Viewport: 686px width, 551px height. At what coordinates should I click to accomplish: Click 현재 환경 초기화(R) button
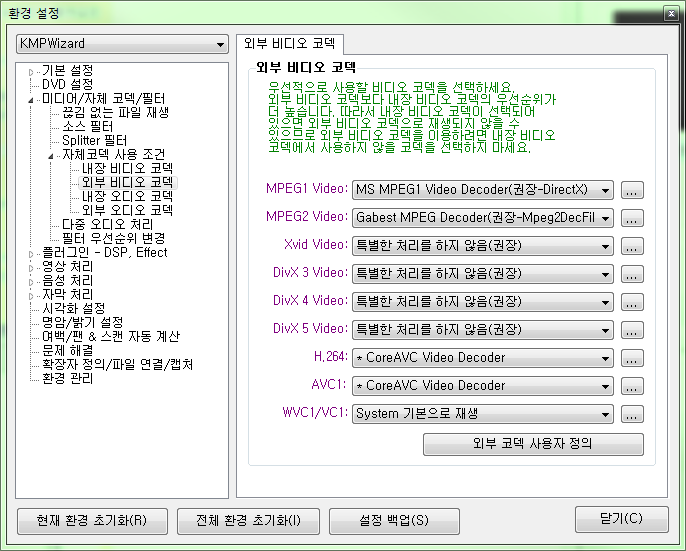(92, 521)
